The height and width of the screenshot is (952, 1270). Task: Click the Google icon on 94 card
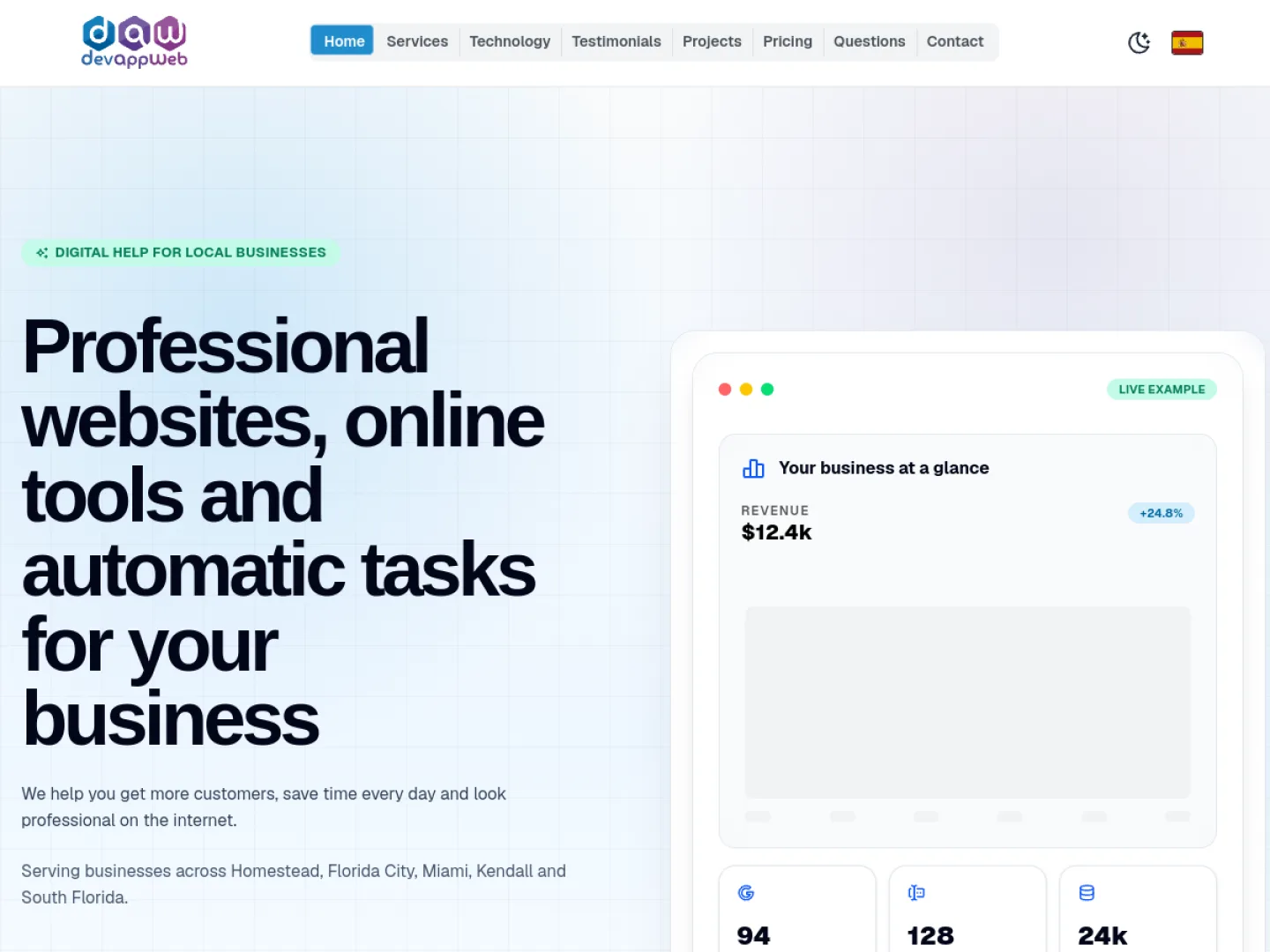(x=746, y=893)
